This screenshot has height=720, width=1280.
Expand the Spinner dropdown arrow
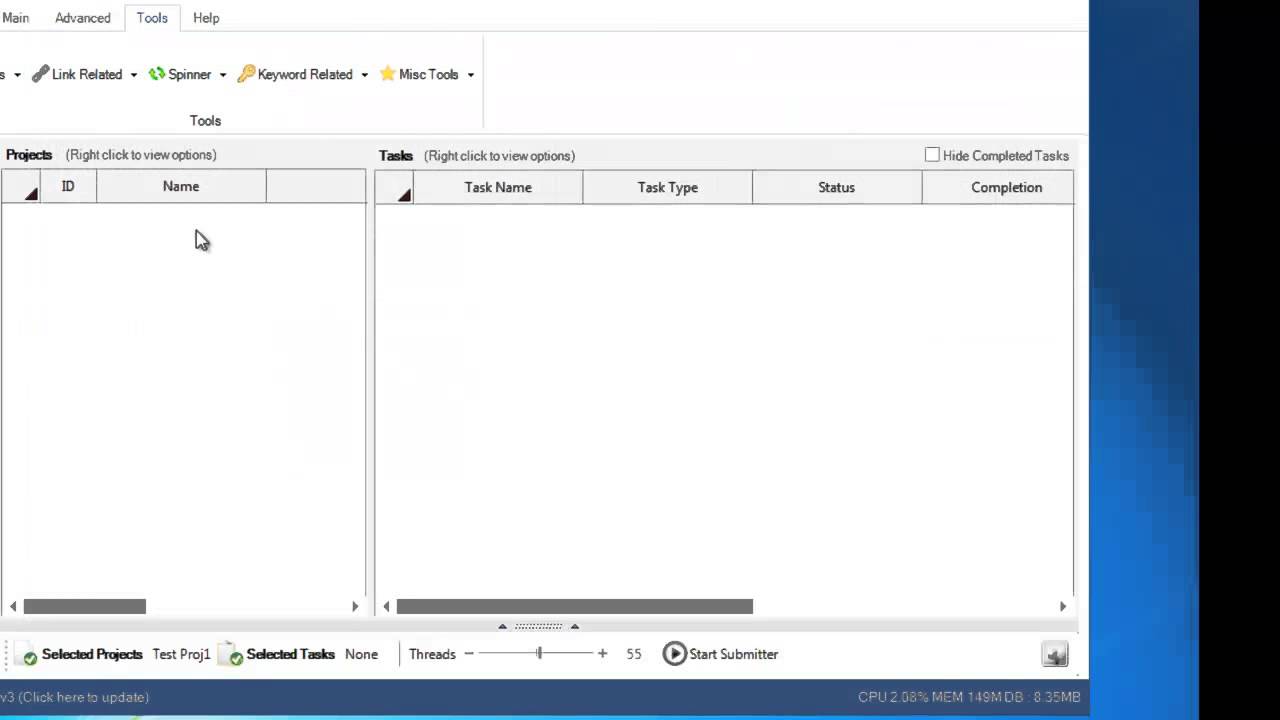pyautogui.click(x=222, y=75)
